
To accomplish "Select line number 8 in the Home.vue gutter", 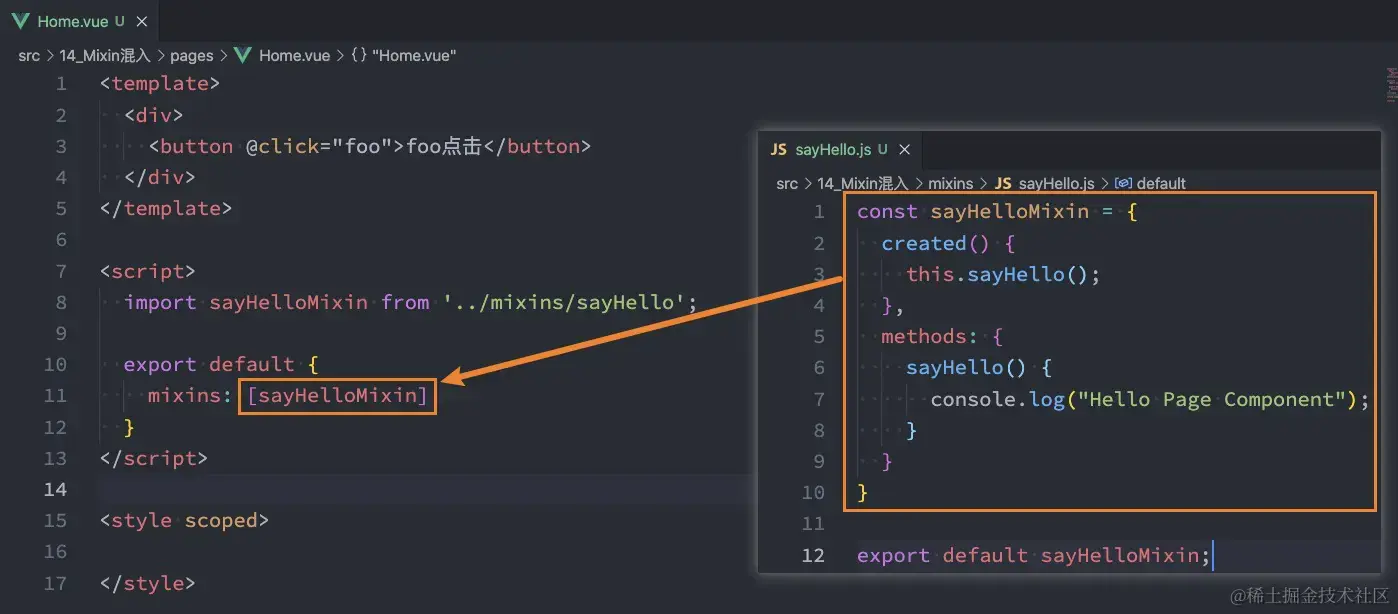I will pyautogui.click(x=62, y=302).
